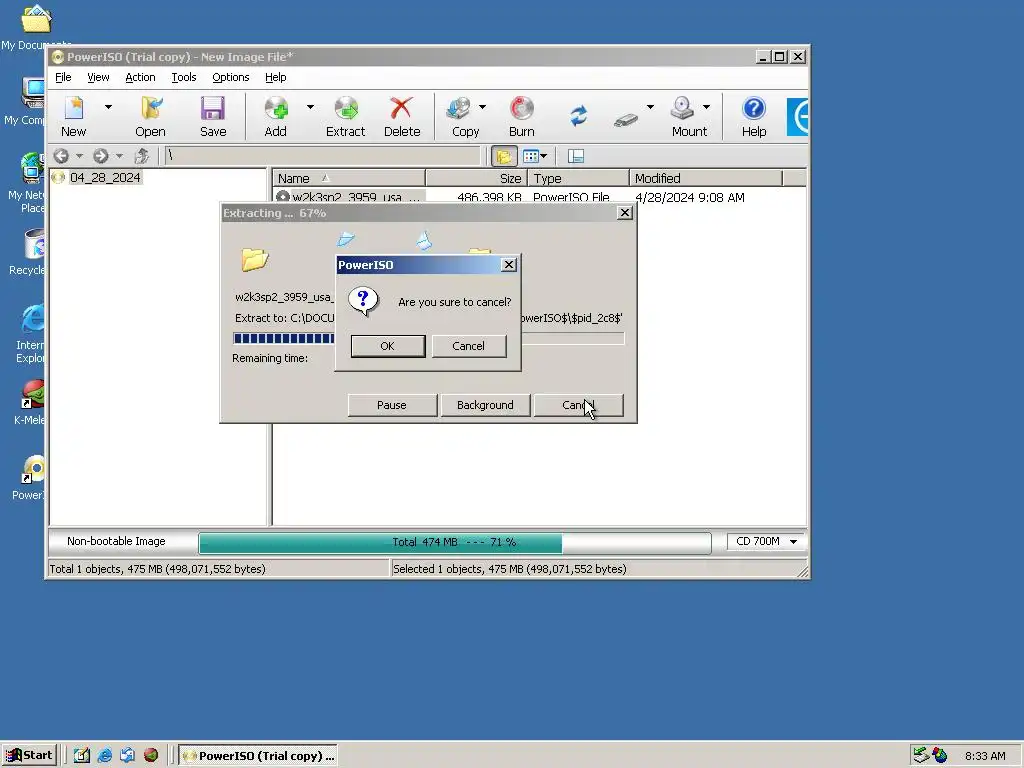
Task: Click the Delete toolbar icon
Action: click(x=402, y=116)
